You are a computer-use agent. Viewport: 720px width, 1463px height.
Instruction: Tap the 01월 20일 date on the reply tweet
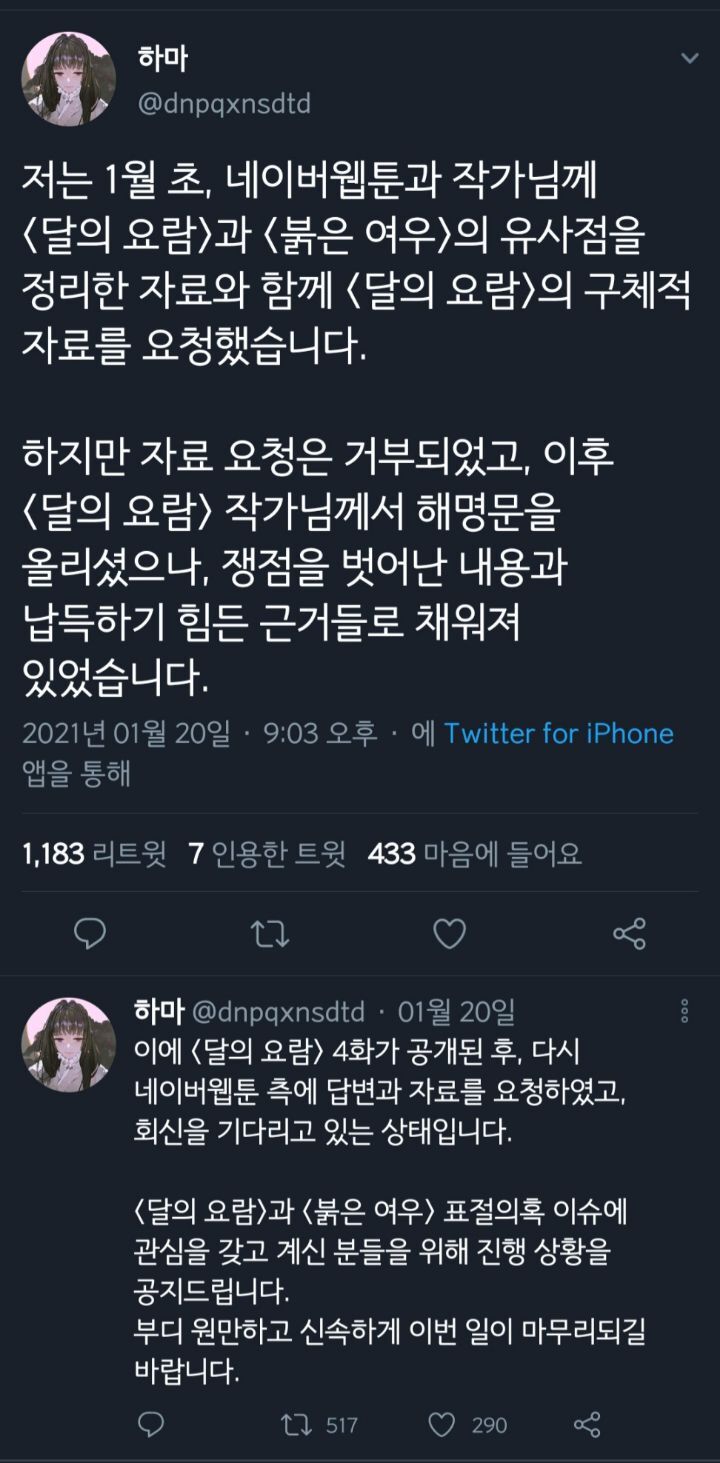pos(455,1011)
